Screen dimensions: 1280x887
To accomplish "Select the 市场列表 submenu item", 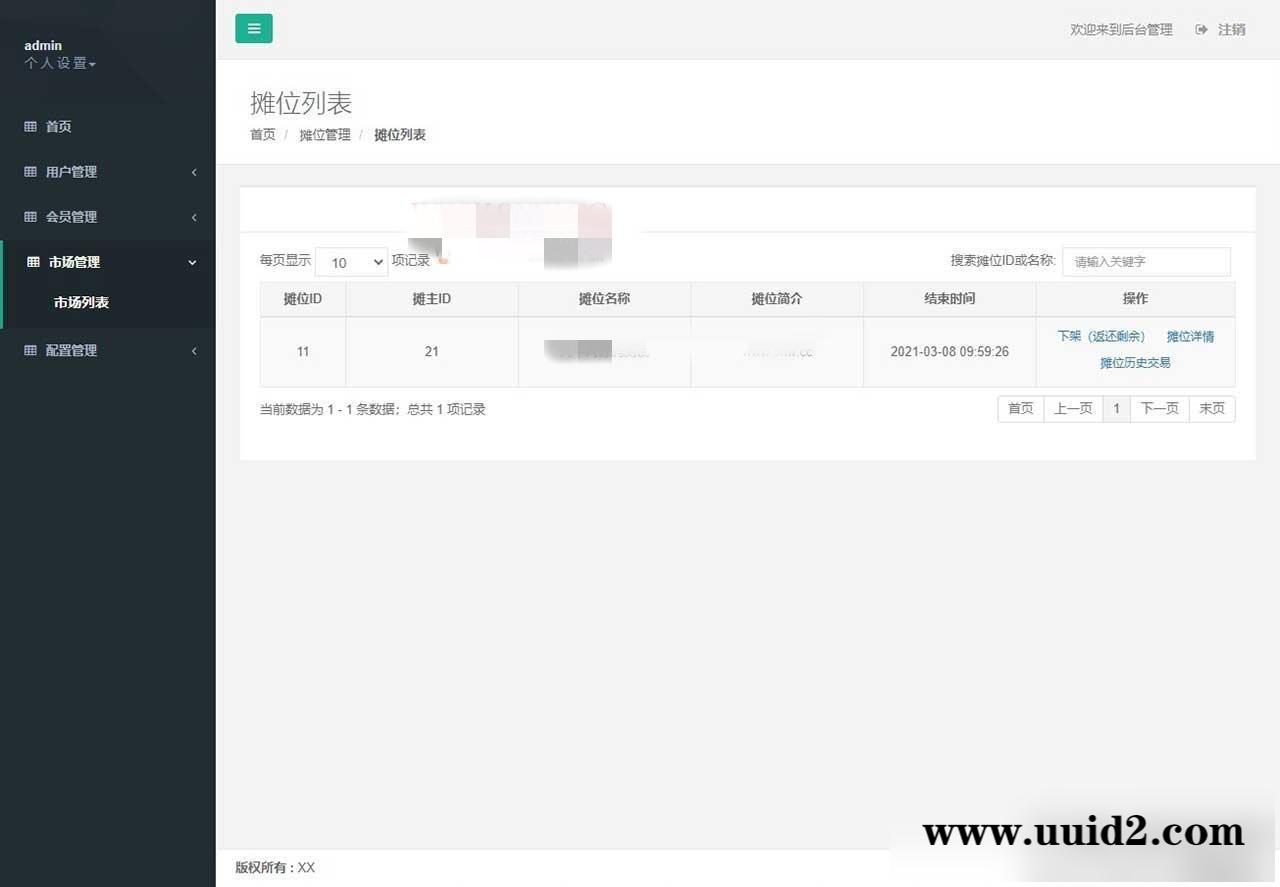I will (x=81, y=302).
